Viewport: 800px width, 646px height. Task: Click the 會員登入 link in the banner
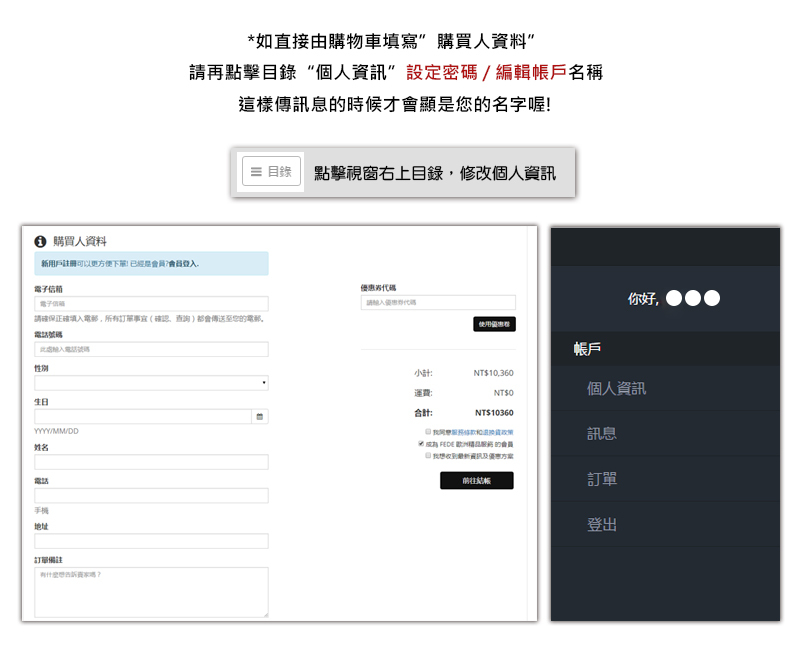[x=183, y=264]
